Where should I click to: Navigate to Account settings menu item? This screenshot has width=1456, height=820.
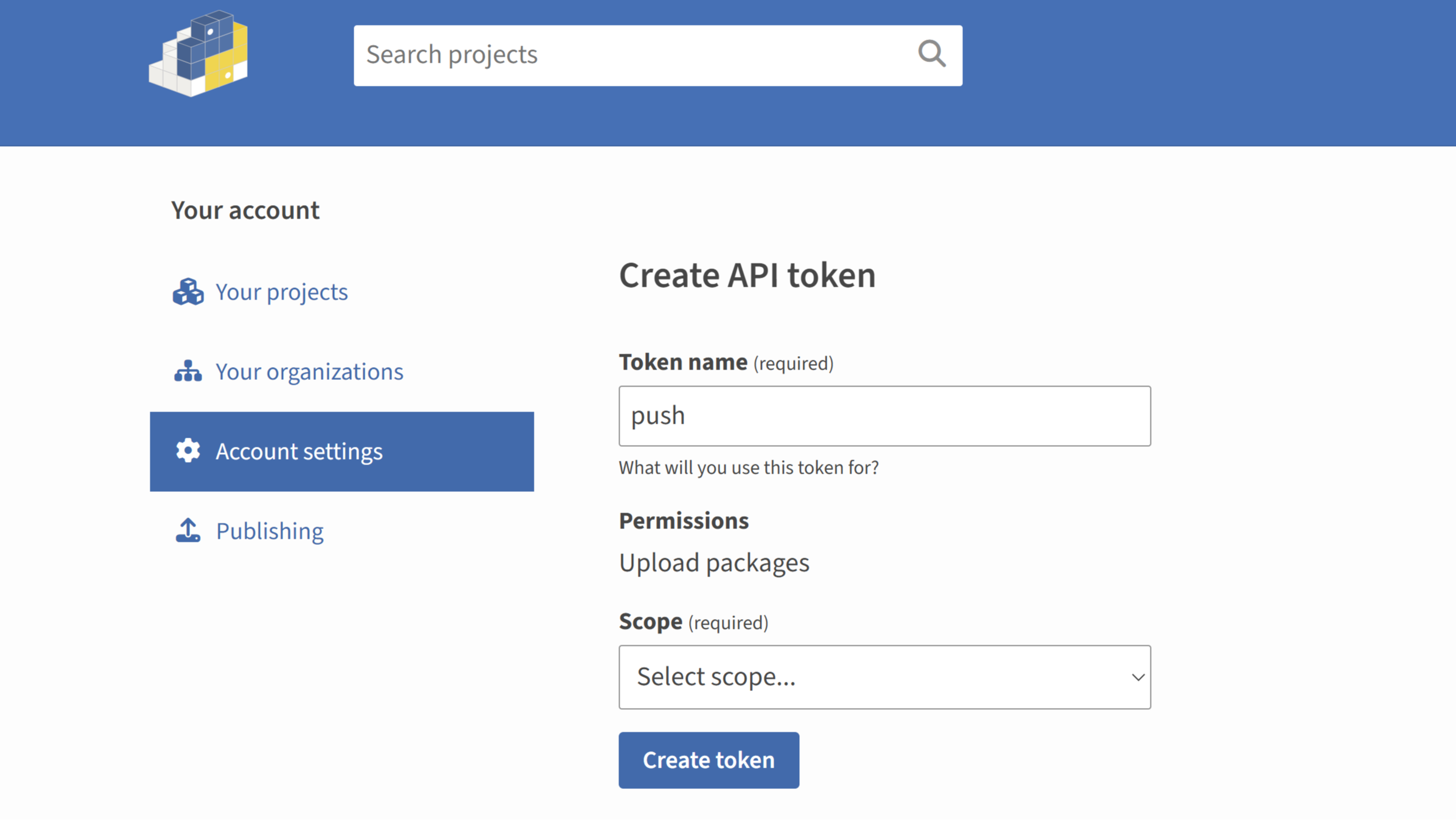342,451
